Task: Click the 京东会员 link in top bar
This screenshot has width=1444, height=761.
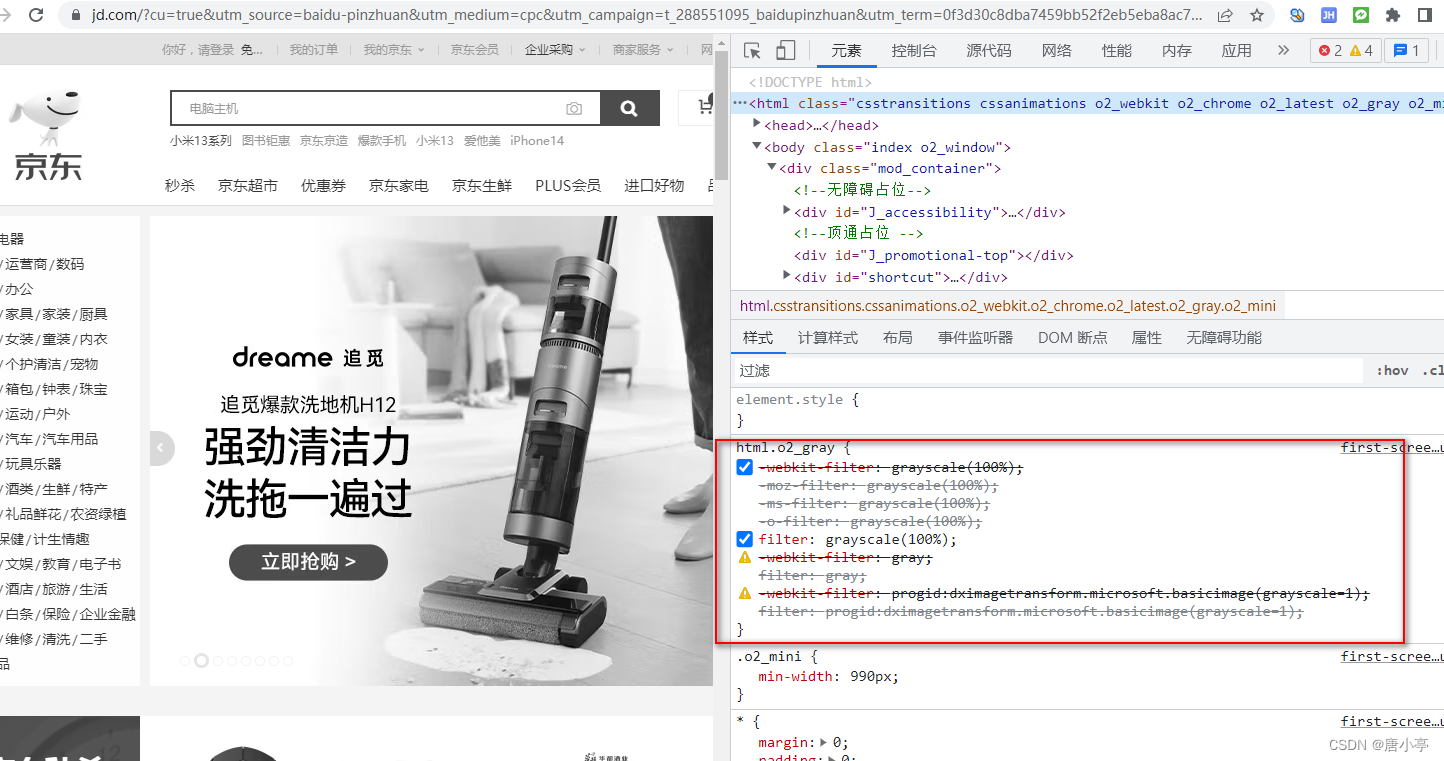Action: coord(474,50)
